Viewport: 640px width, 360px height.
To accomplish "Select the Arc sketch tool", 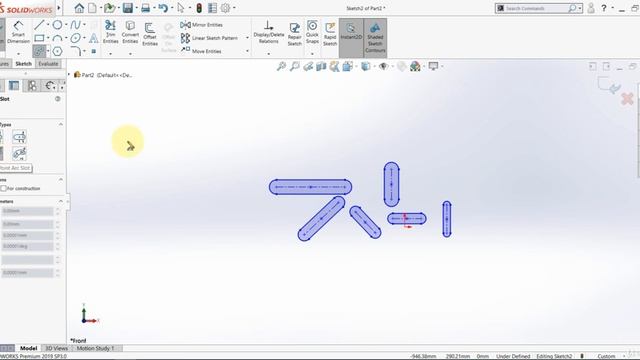I will [57, 38].
